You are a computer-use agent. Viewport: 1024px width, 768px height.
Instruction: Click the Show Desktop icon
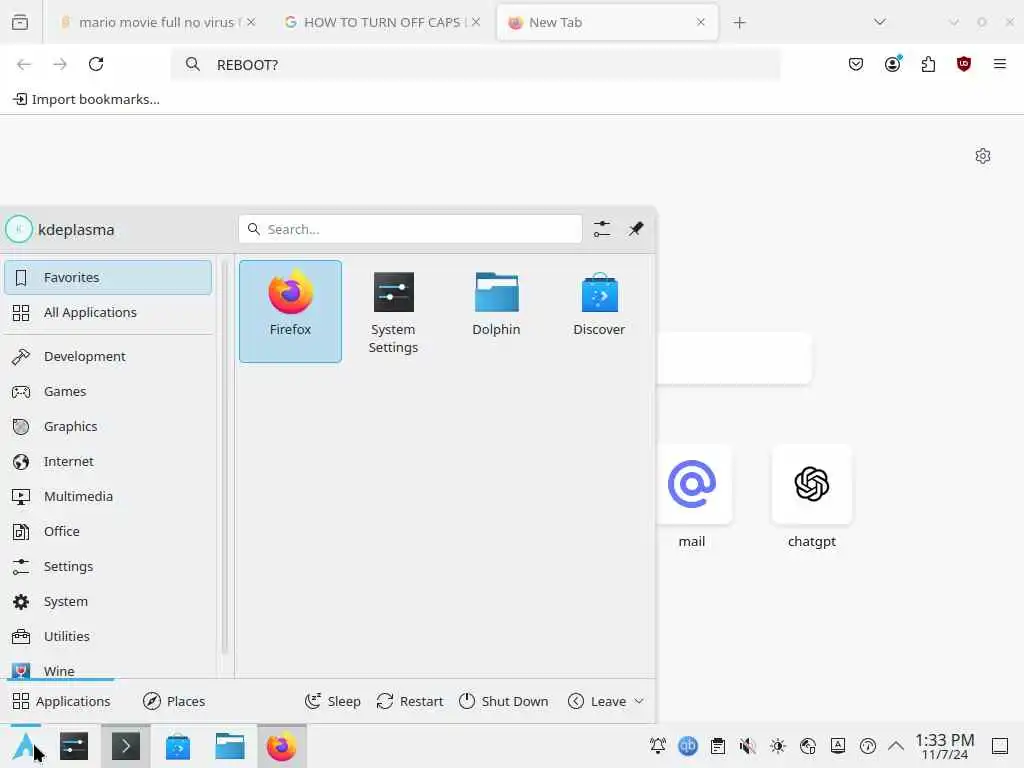point(1000,746)
